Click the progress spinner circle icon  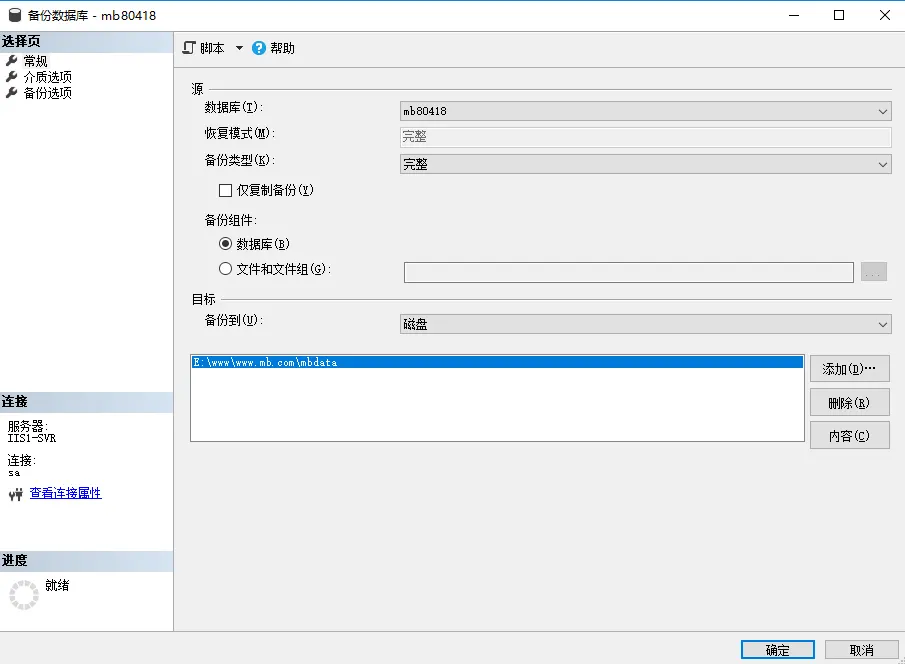24,595
